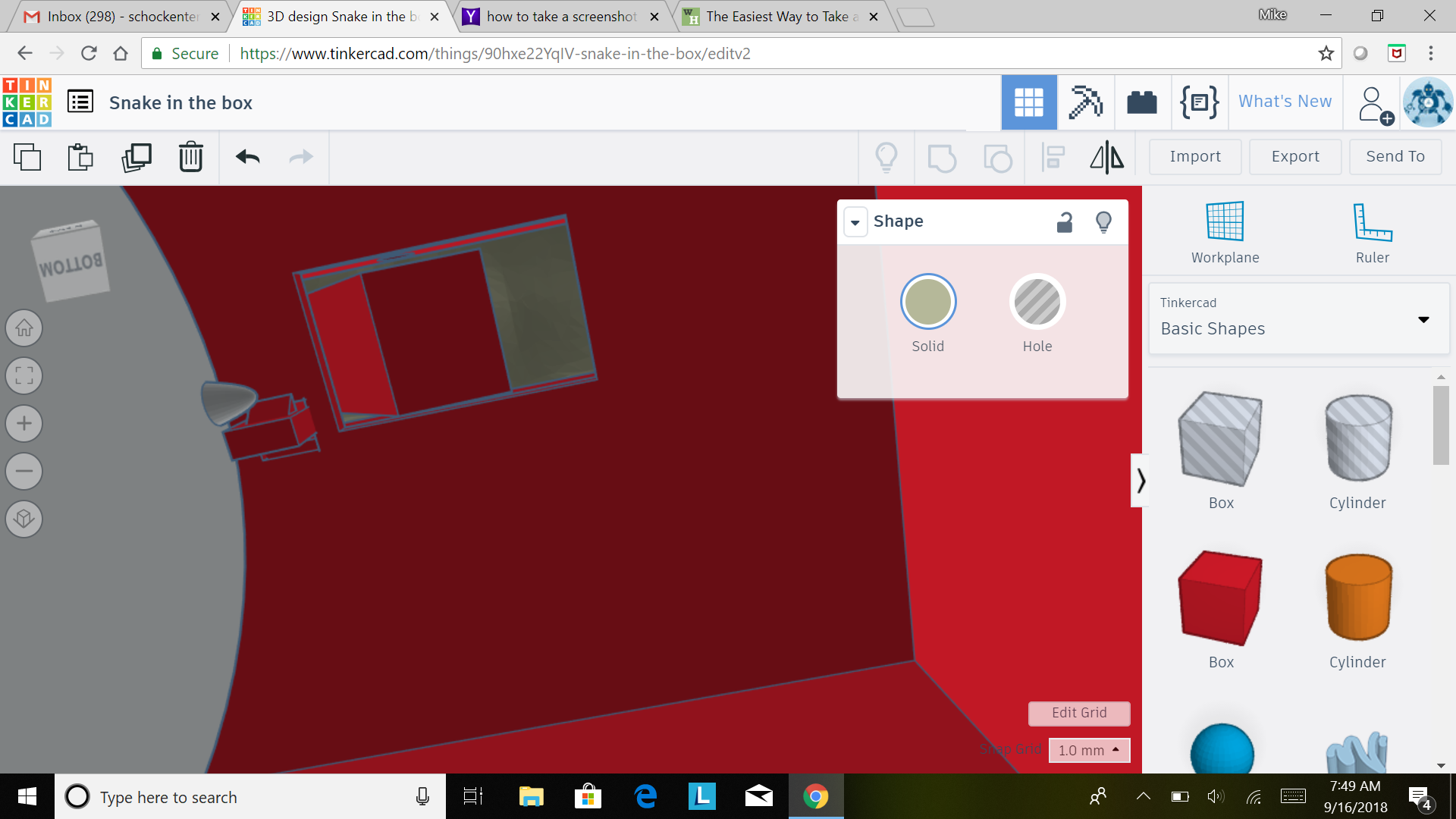Open the Windows Start menu
1456x819 pixels.
pos(27,796)
